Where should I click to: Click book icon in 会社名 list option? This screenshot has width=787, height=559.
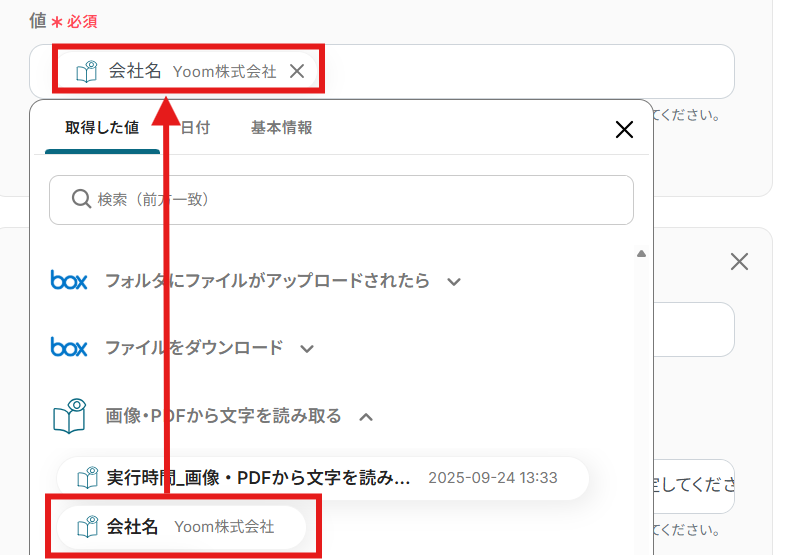[x=87, y=527]
